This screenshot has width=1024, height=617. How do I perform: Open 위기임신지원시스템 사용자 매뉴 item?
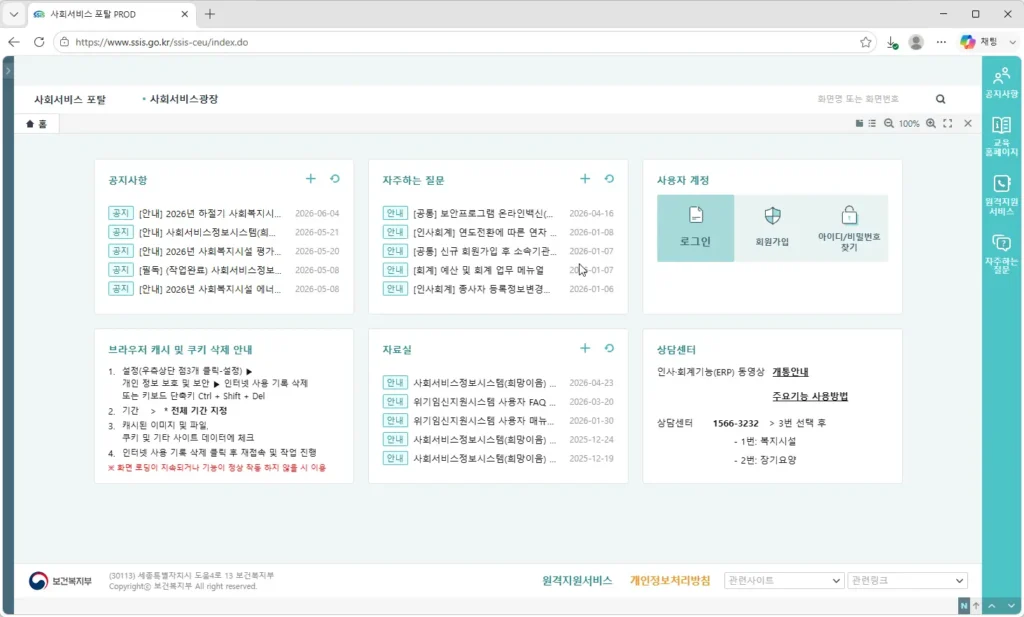[x=483, y=421]
